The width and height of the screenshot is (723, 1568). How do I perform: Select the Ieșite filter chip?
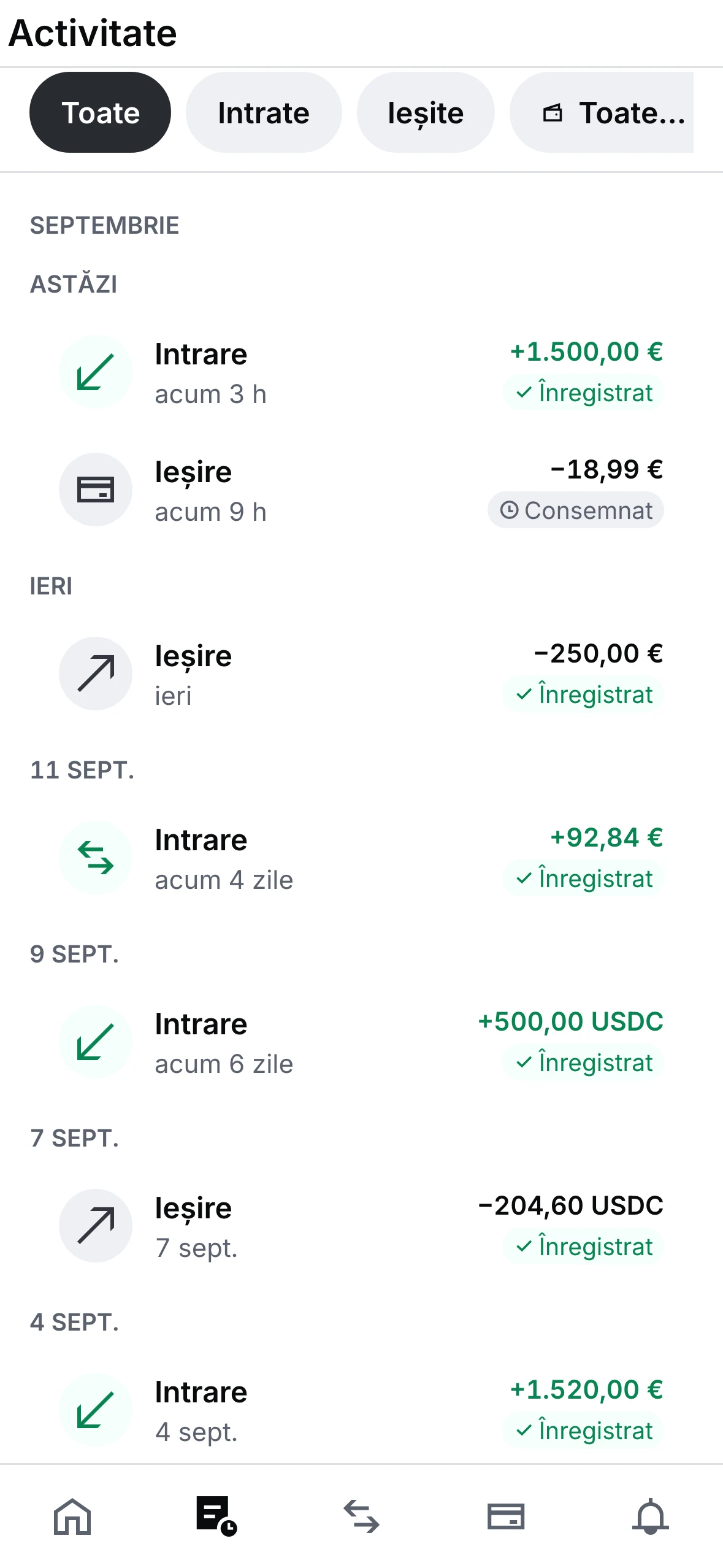426,112
